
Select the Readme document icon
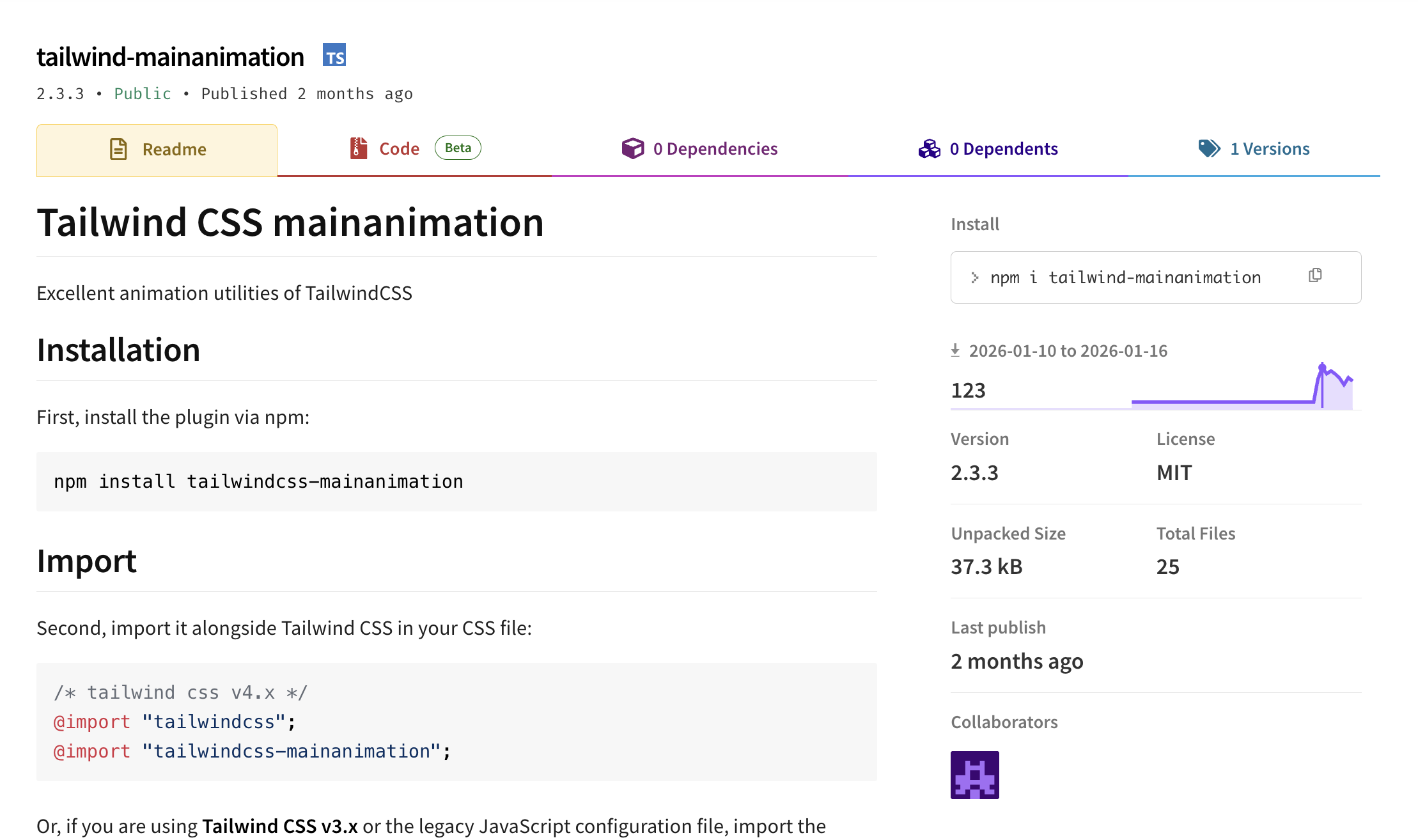coord(118,149)
